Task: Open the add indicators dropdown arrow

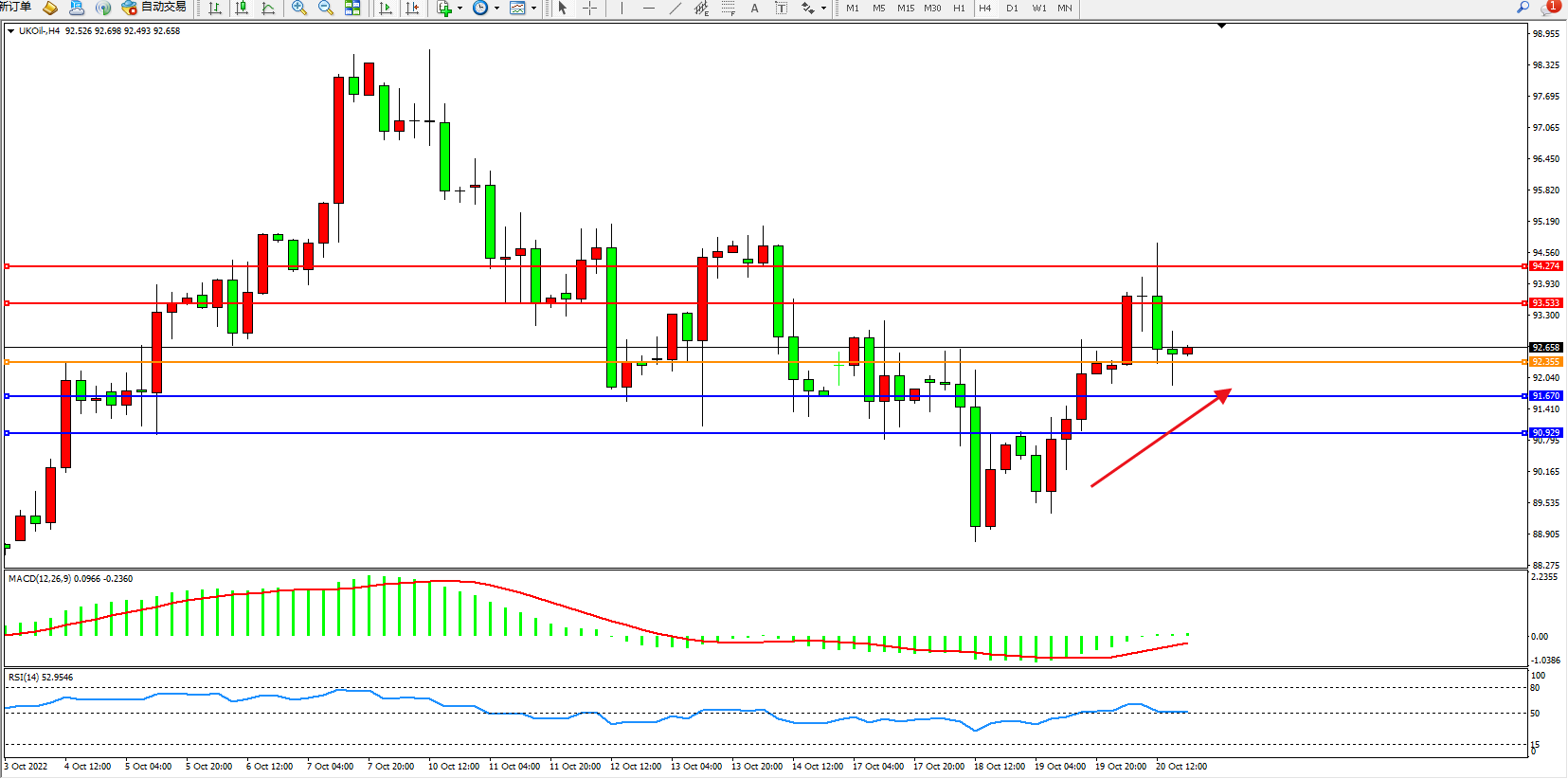Action: (x=460, y=8)
